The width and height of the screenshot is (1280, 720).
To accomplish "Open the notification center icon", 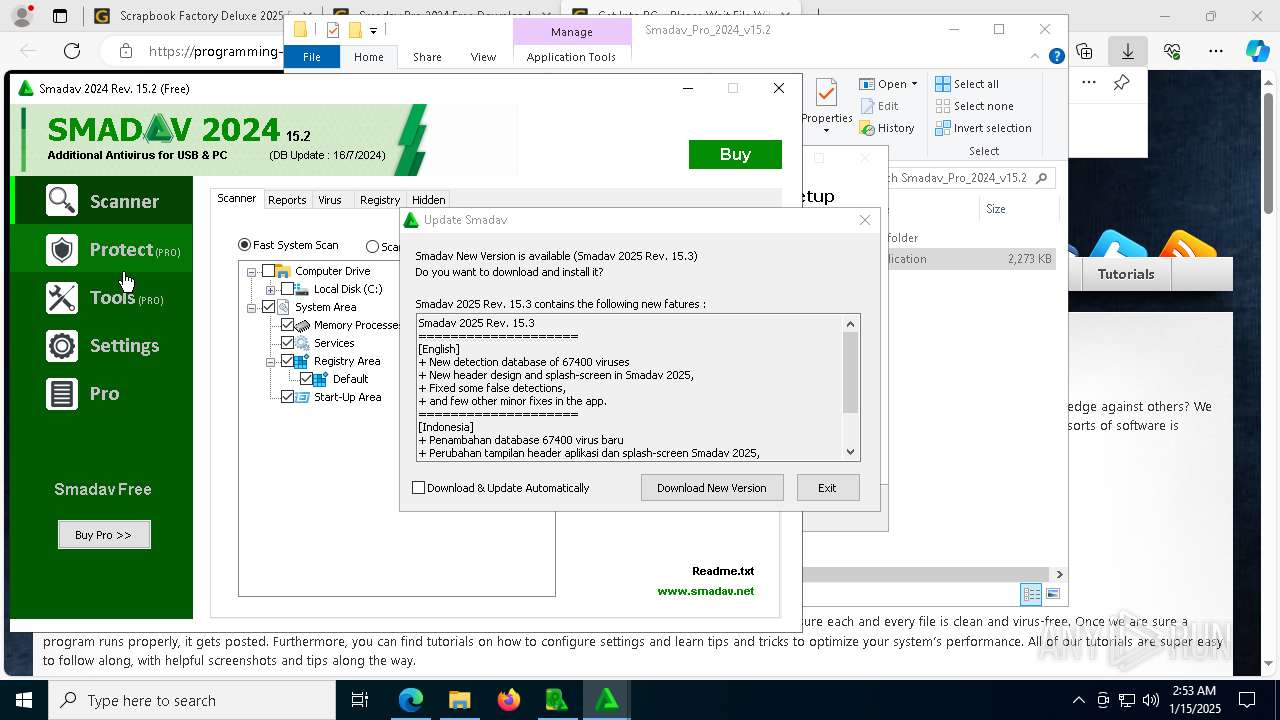I will pyautogui.click(x=1247, y=700).
